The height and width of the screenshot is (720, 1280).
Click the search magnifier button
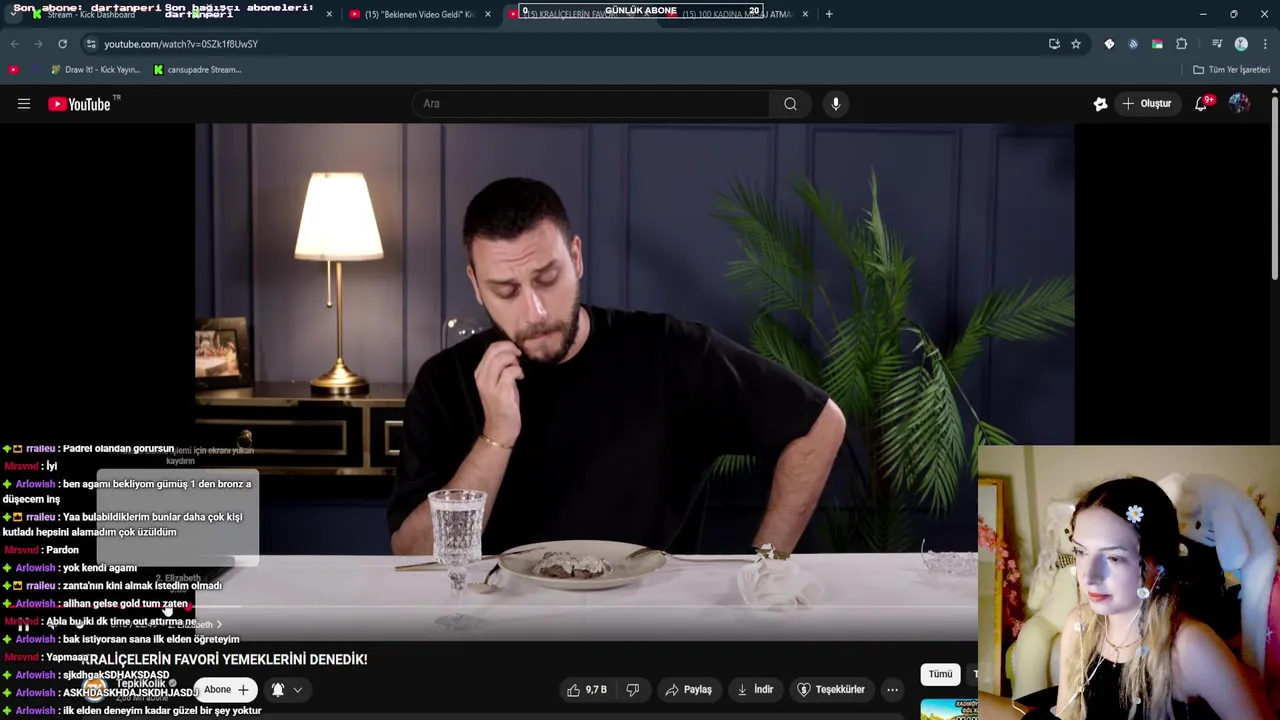790,104
